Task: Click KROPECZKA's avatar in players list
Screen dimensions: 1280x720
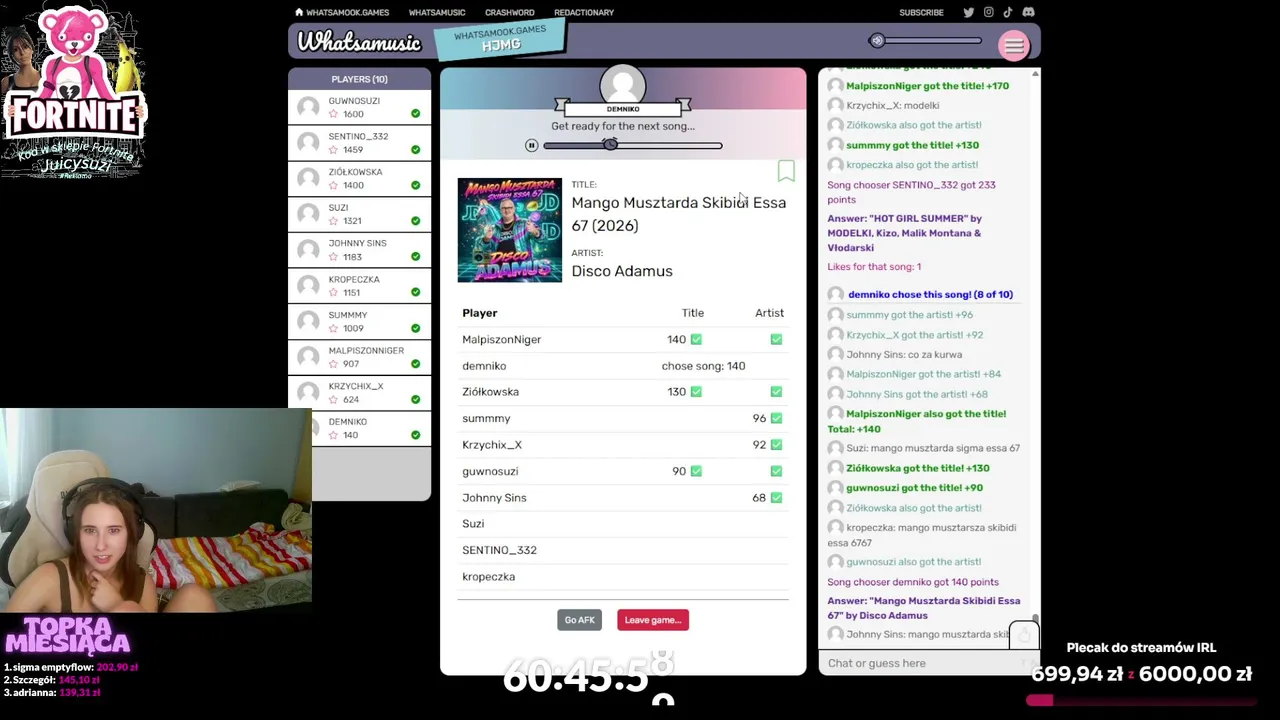Action: point(309,285)
